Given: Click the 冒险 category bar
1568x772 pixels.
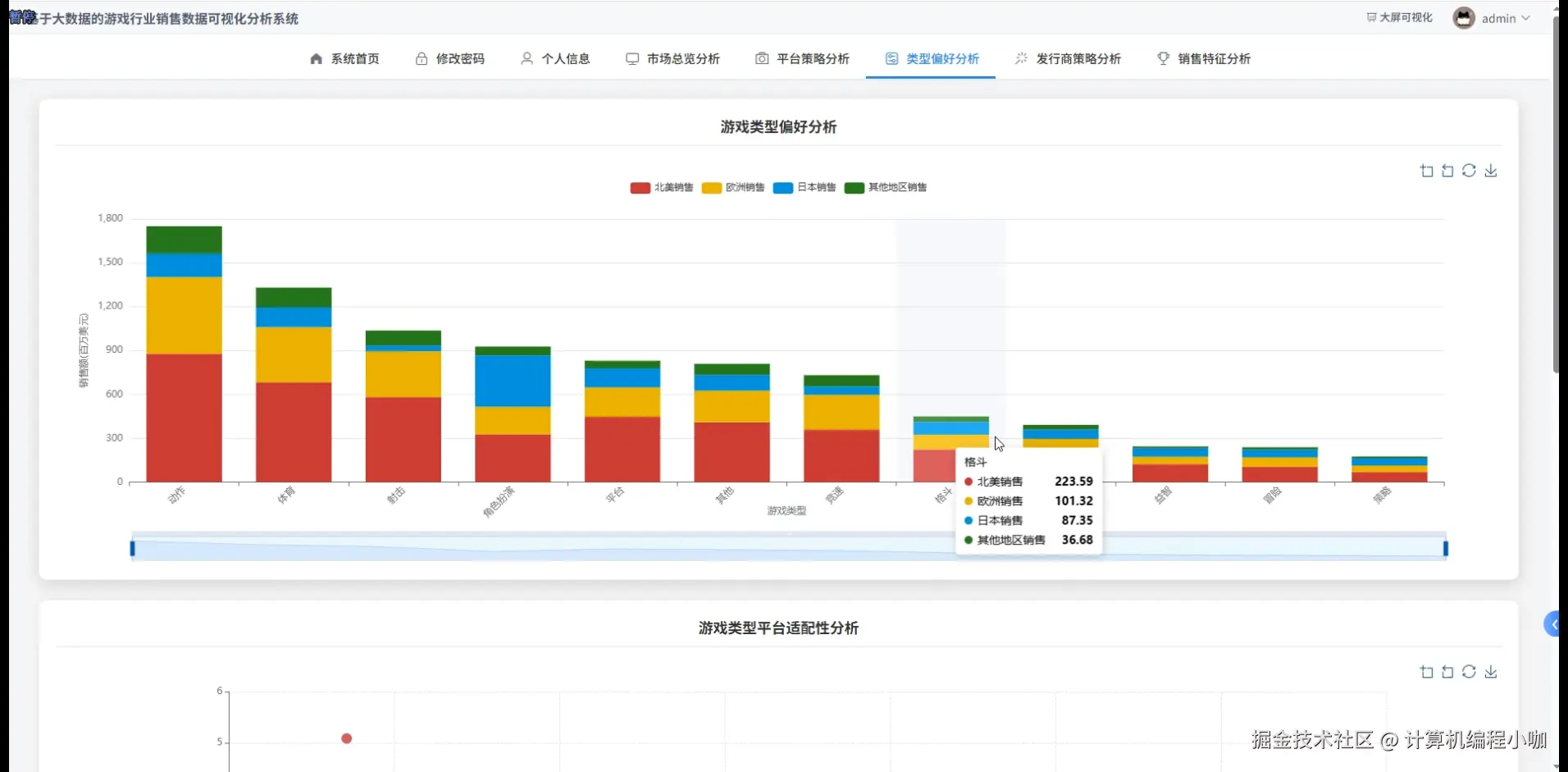Looking at the screenshot, I should [1279, 464].
